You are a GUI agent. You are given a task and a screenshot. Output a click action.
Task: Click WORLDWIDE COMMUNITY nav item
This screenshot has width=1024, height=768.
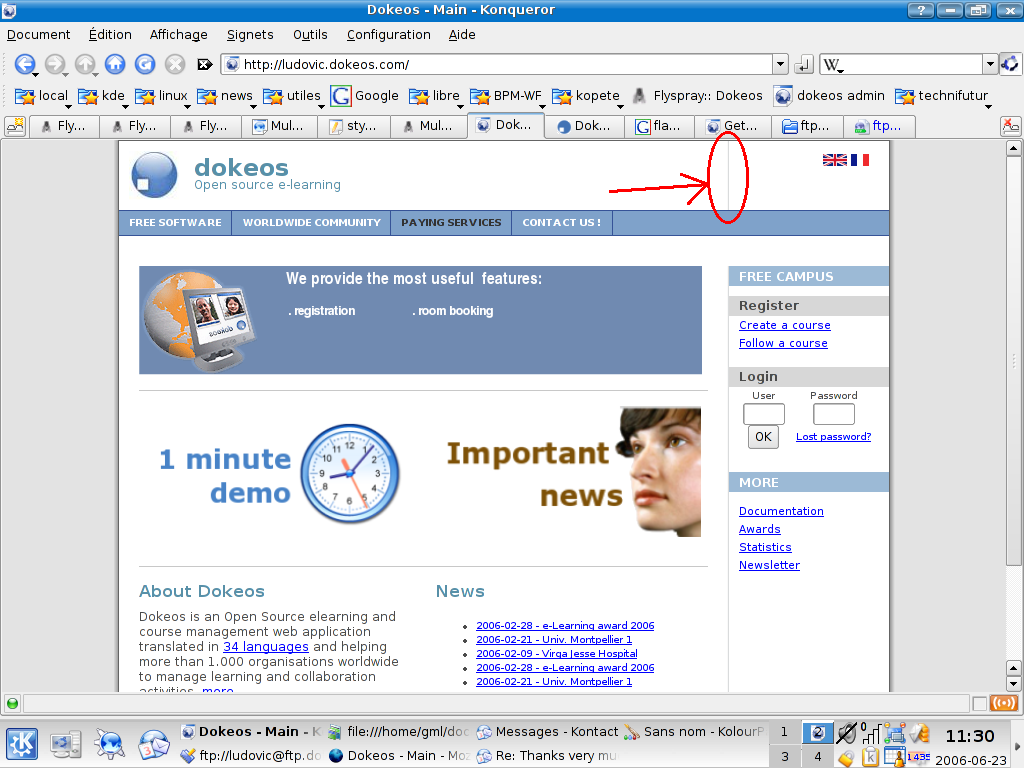click(x=312, y=223)
